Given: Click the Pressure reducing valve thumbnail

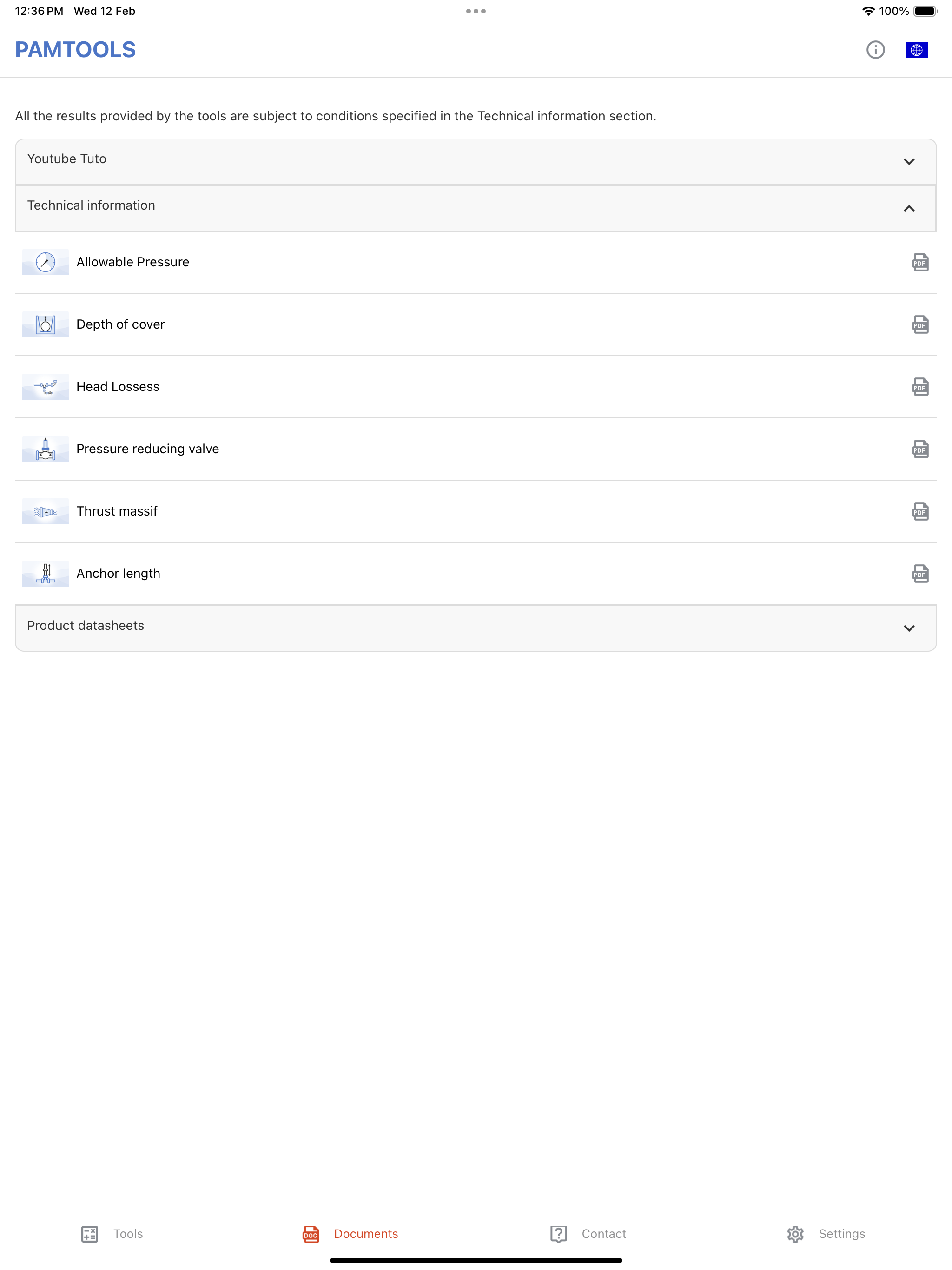Looking at the screenshot, I should 46,449.
